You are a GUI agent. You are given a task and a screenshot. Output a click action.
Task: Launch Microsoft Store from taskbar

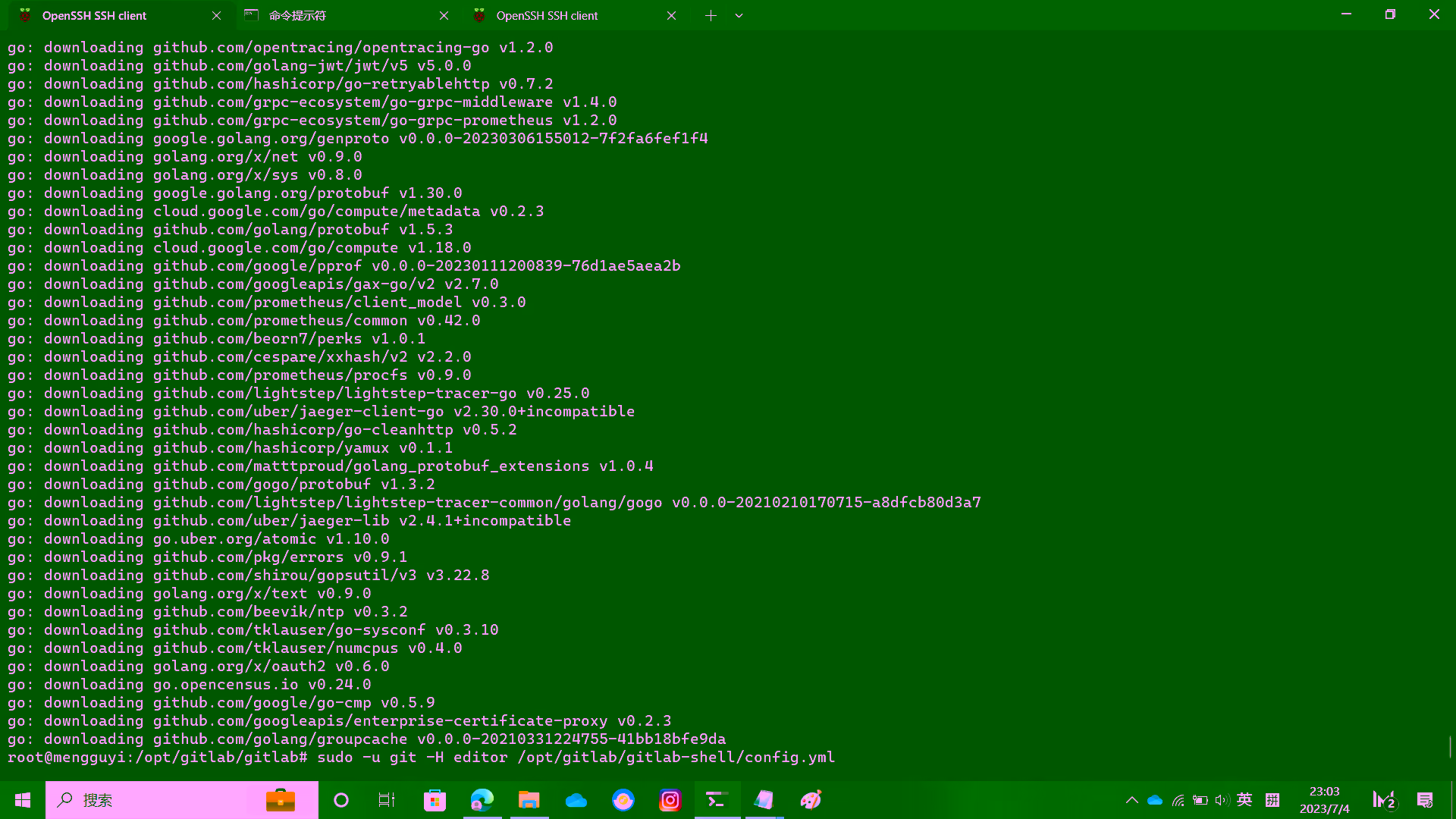(x=435, y=800)
